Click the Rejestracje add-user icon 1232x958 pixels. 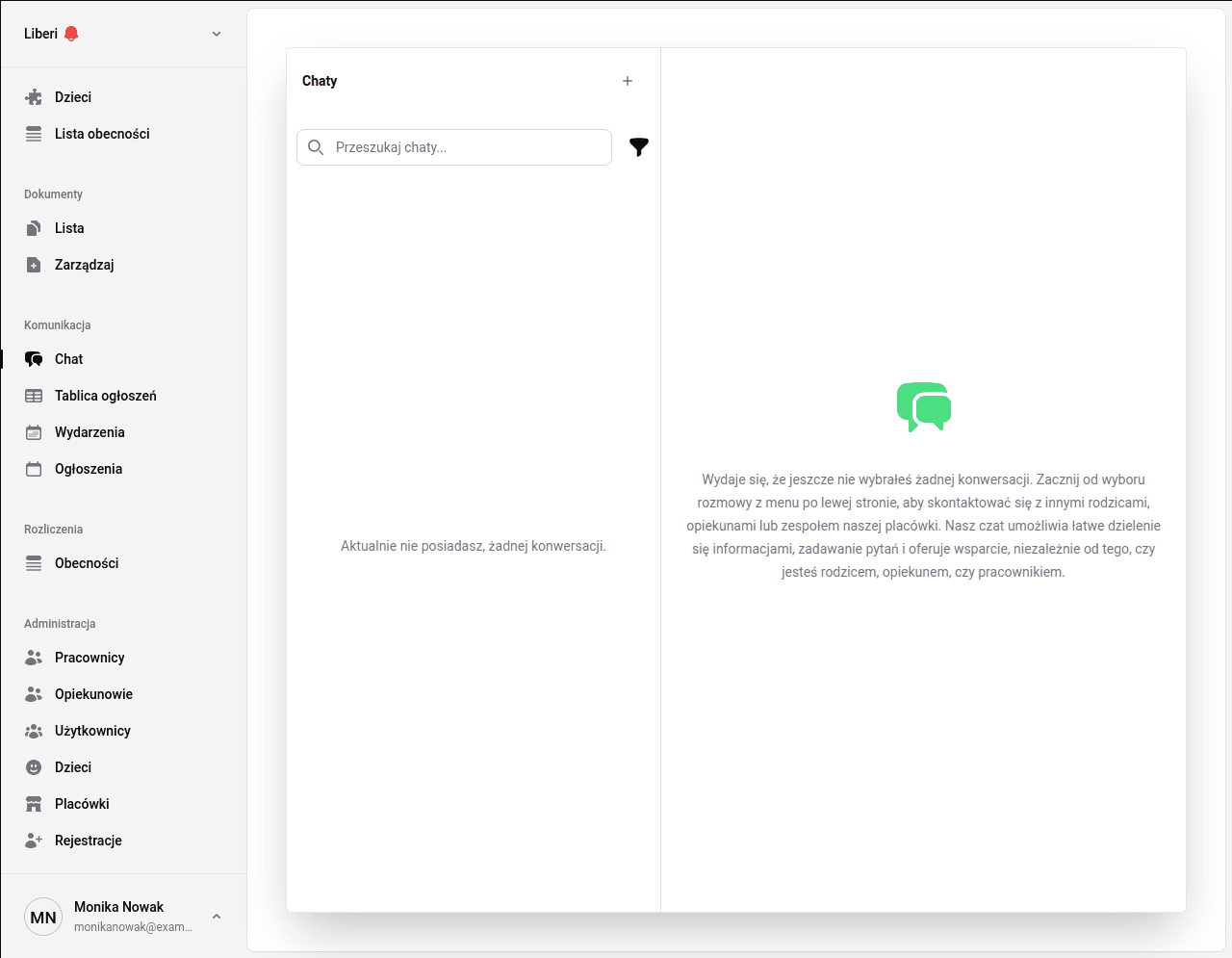point(34,841)
